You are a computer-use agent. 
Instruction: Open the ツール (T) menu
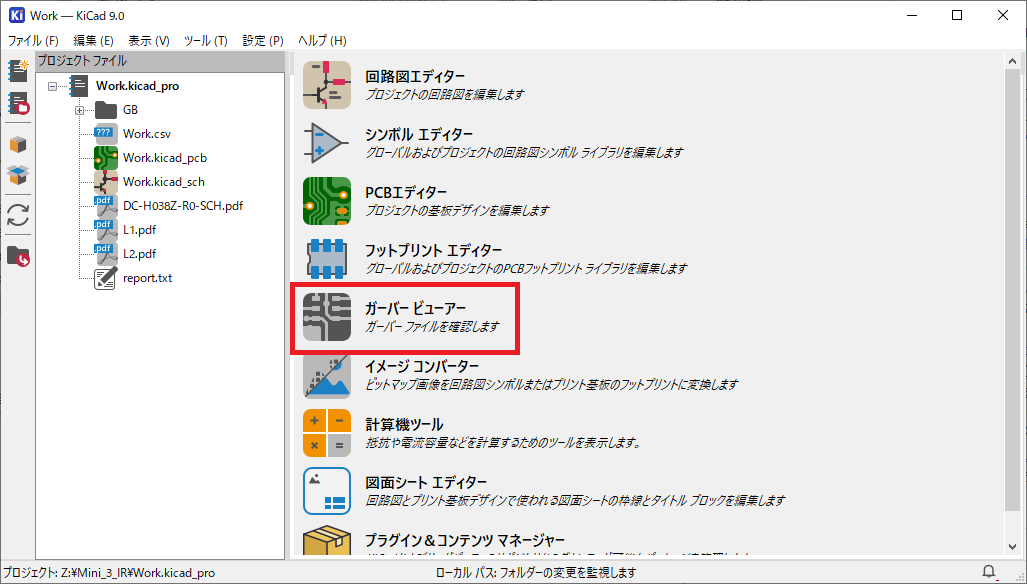[x=206, y=41]
